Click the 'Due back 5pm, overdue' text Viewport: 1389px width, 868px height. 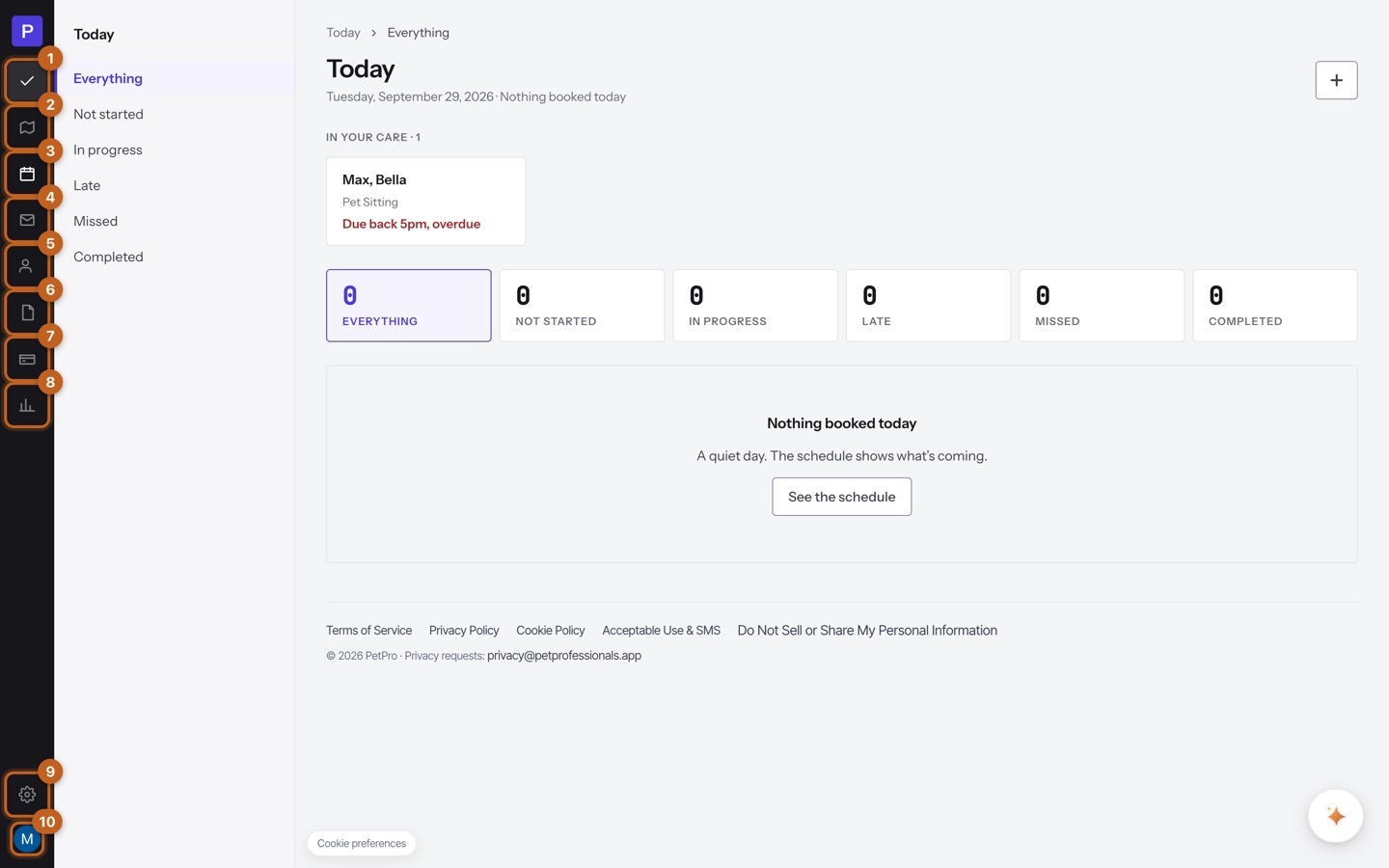[x=412, y=224]
